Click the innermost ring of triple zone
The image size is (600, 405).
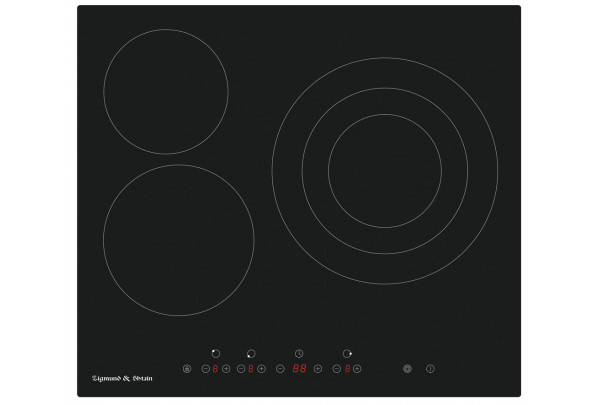[x=385, y=171]
